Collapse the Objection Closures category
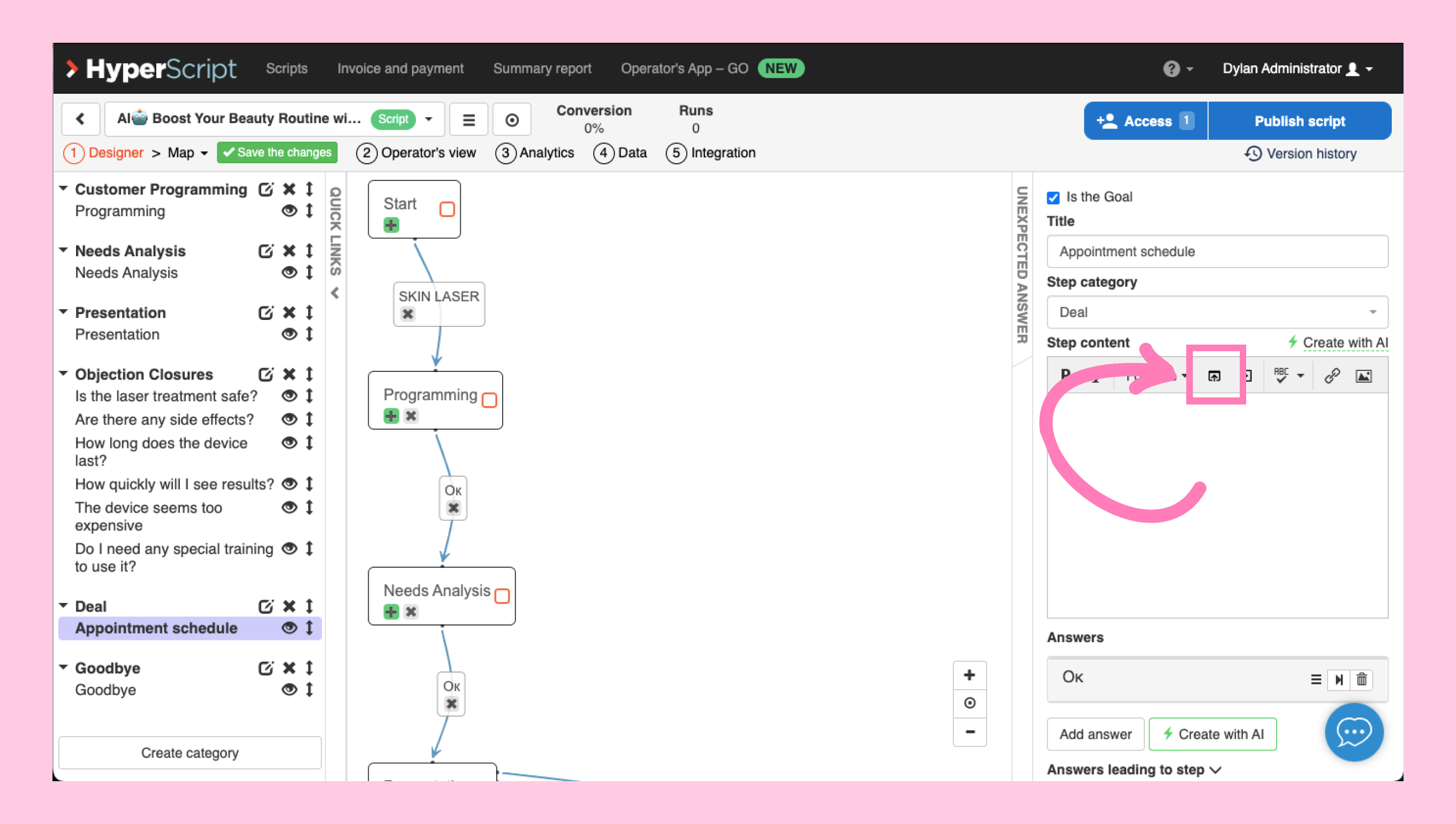Viewport: 1456px width, 824px height. click(x=63, y=373)
